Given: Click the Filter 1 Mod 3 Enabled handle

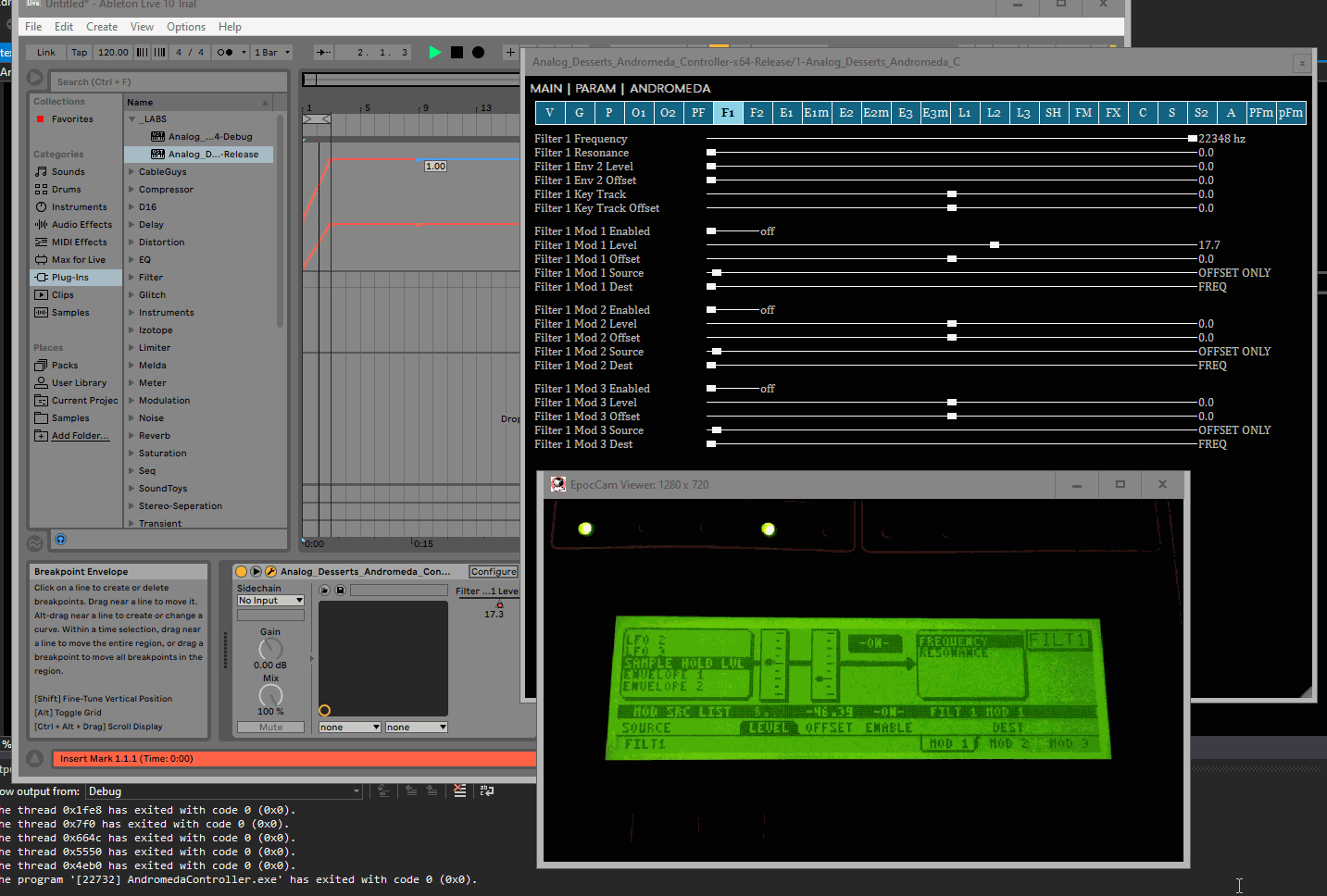Looking at the screenshot, I should 711,389.
